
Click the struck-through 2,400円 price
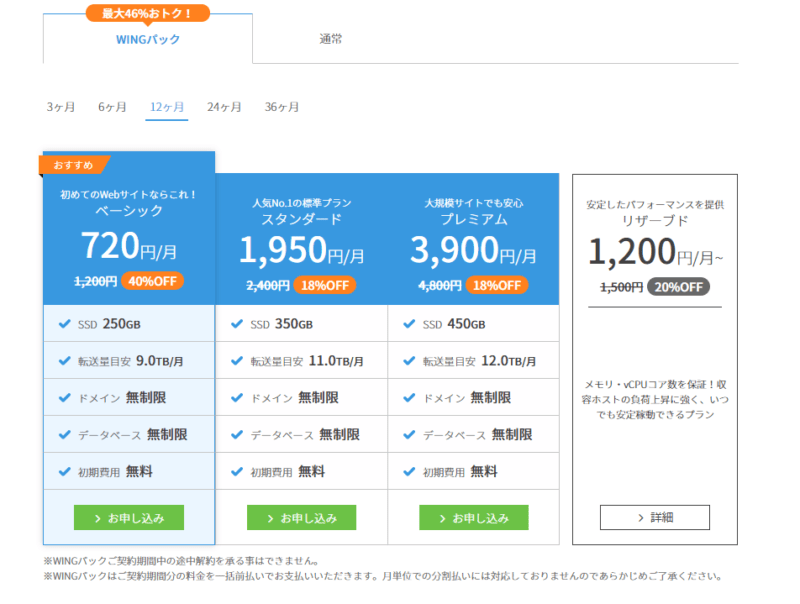pyautogui.click(x=268, y=286)
